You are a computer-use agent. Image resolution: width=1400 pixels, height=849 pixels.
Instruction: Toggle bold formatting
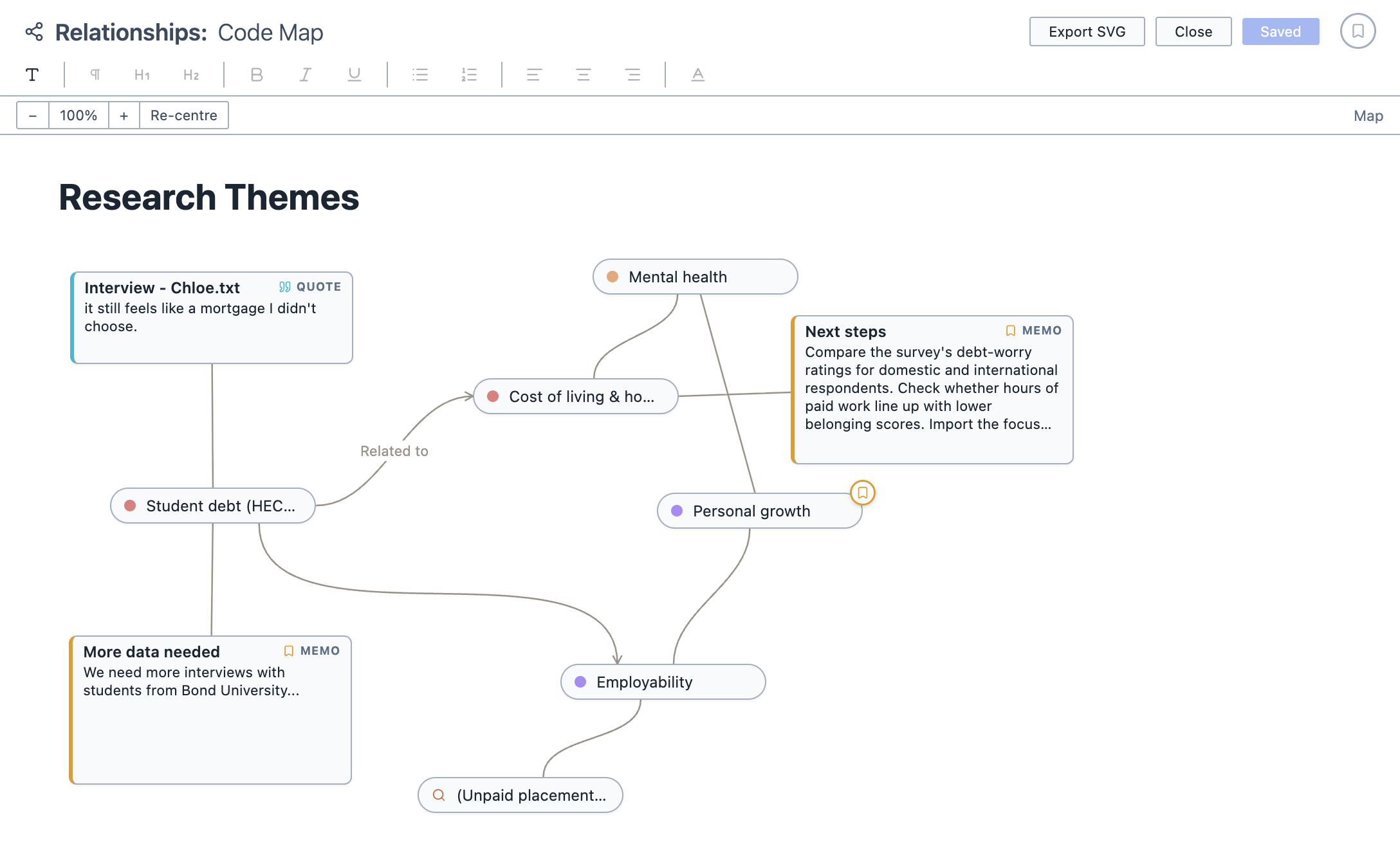tap(257, 75)
